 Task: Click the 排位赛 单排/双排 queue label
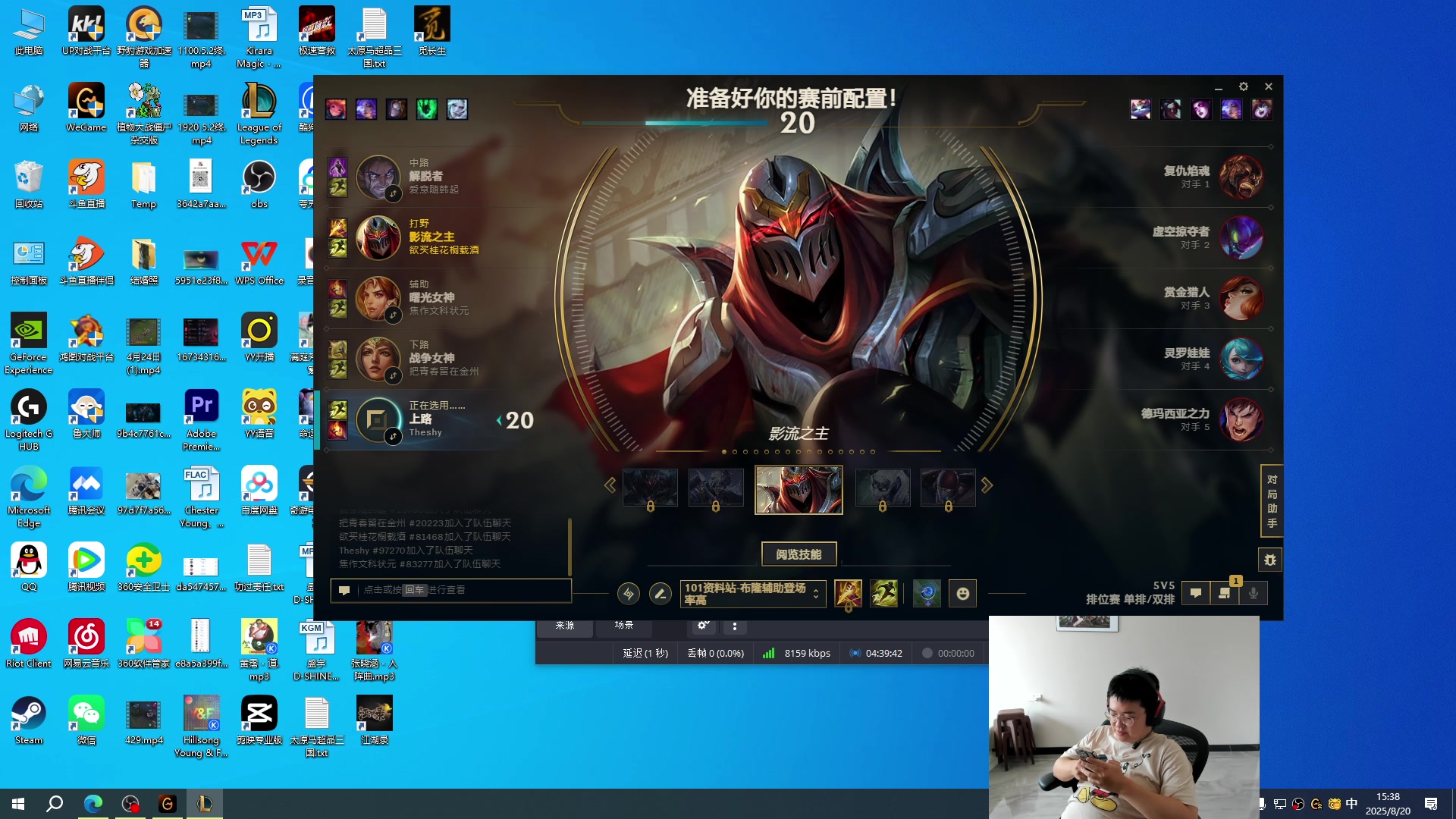click(x=1130, y=599)
